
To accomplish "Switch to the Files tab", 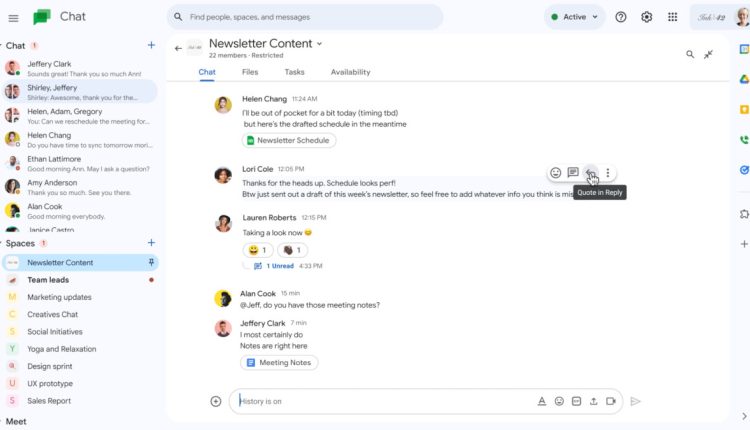I will [x=250, y=72].
